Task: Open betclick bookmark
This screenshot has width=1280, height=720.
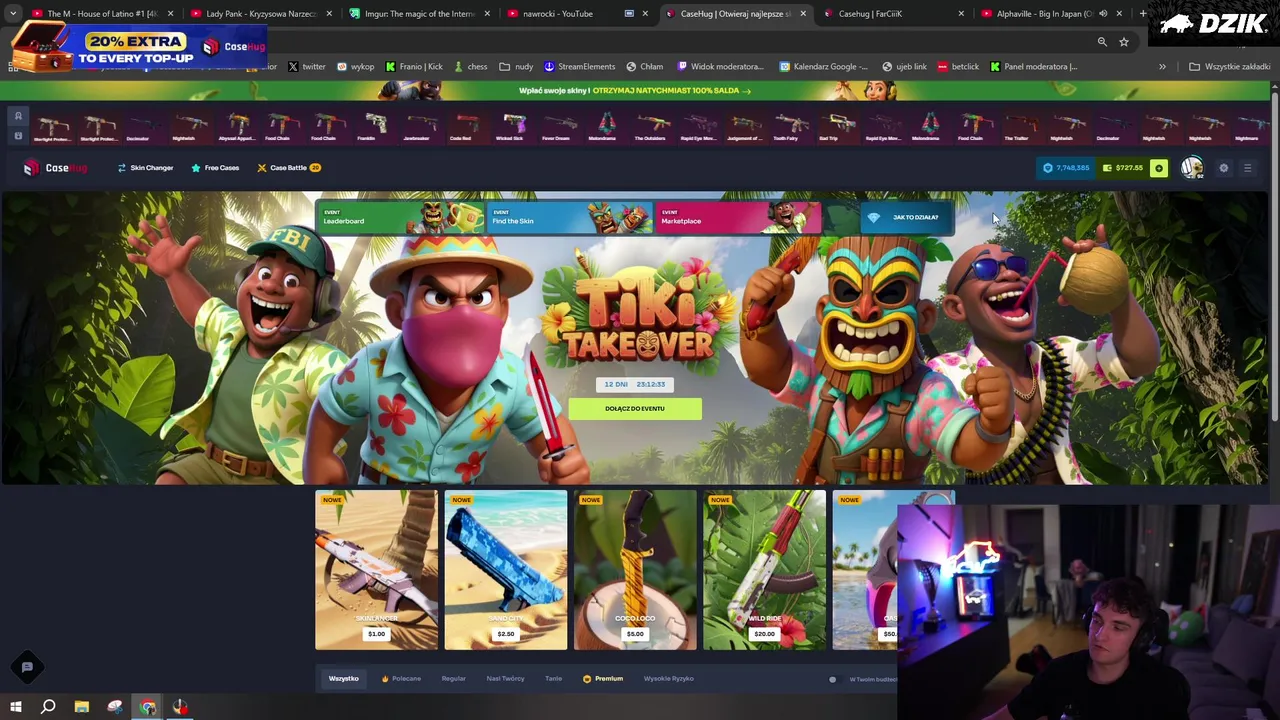Action: (x=958, y=67)
